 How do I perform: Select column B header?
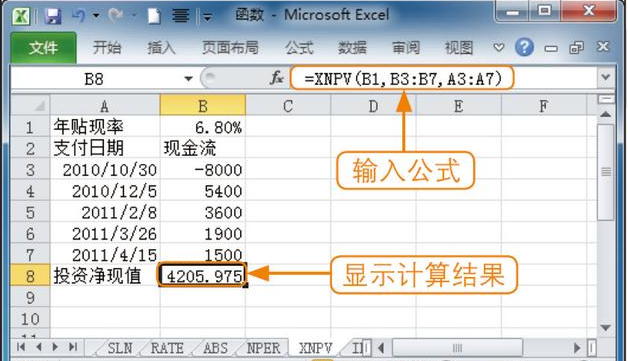coord(203,106)
